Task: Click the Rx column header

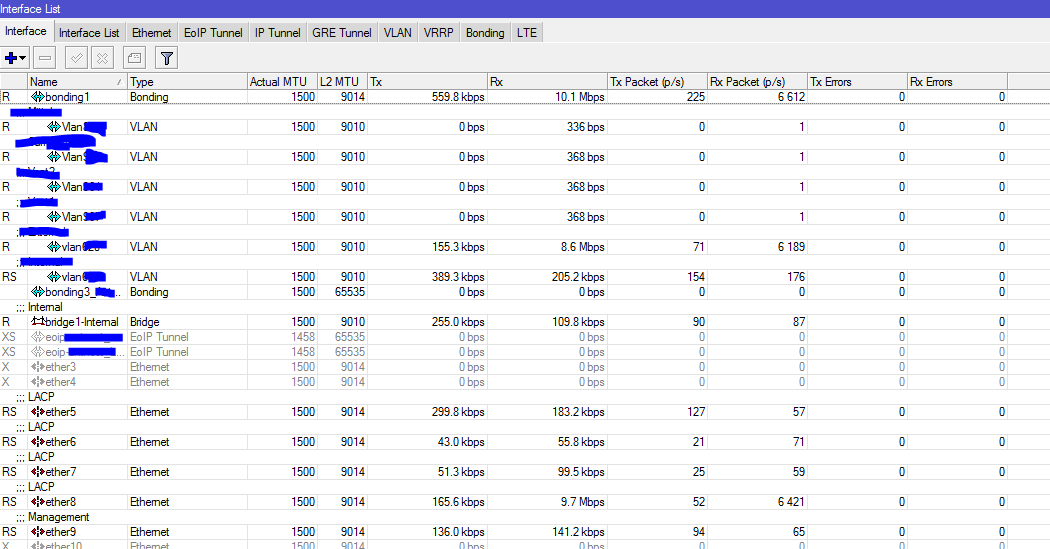Action: (548, 82)
